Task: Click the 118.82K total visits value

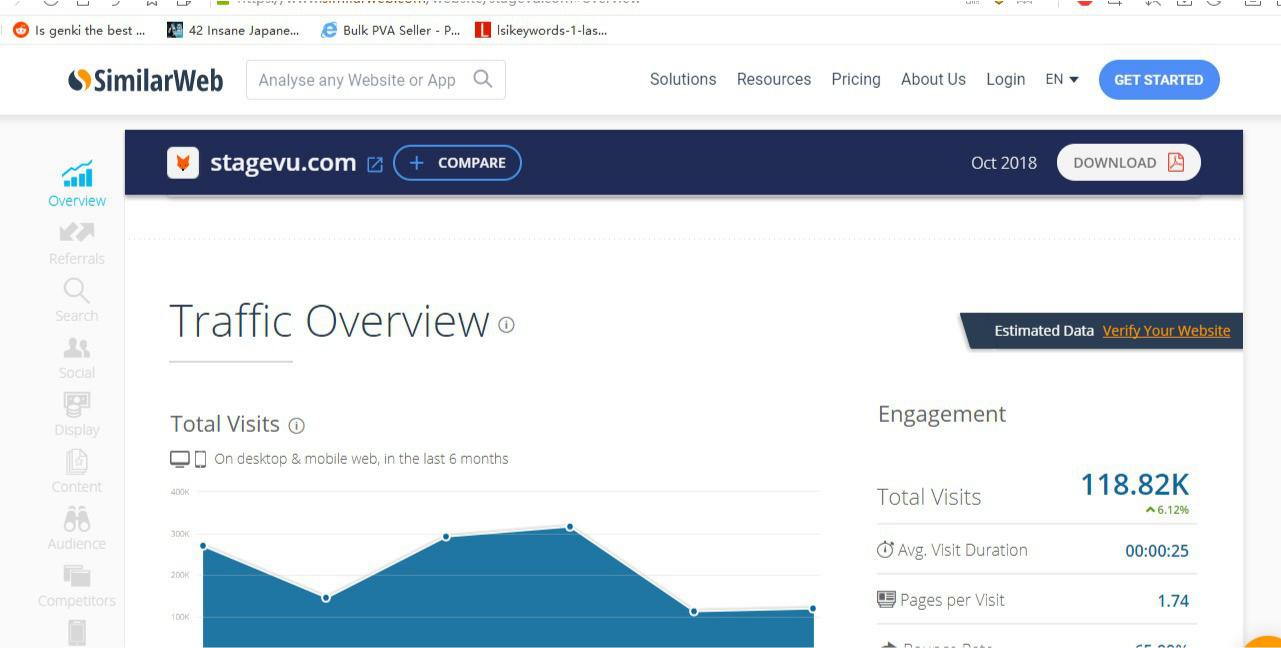Action: click(1135, 485)
